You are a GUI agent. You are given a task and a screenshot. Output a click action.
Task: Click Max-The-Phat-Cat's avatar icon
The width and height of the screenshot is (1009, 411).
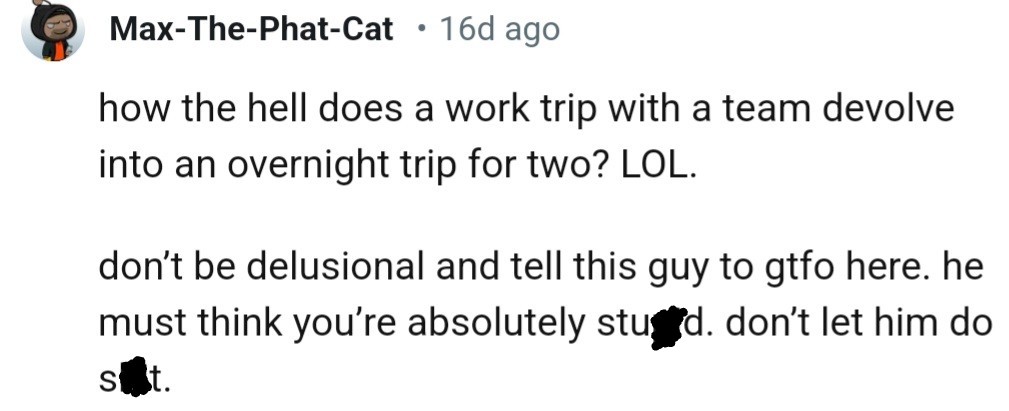[x=52, y=31]
